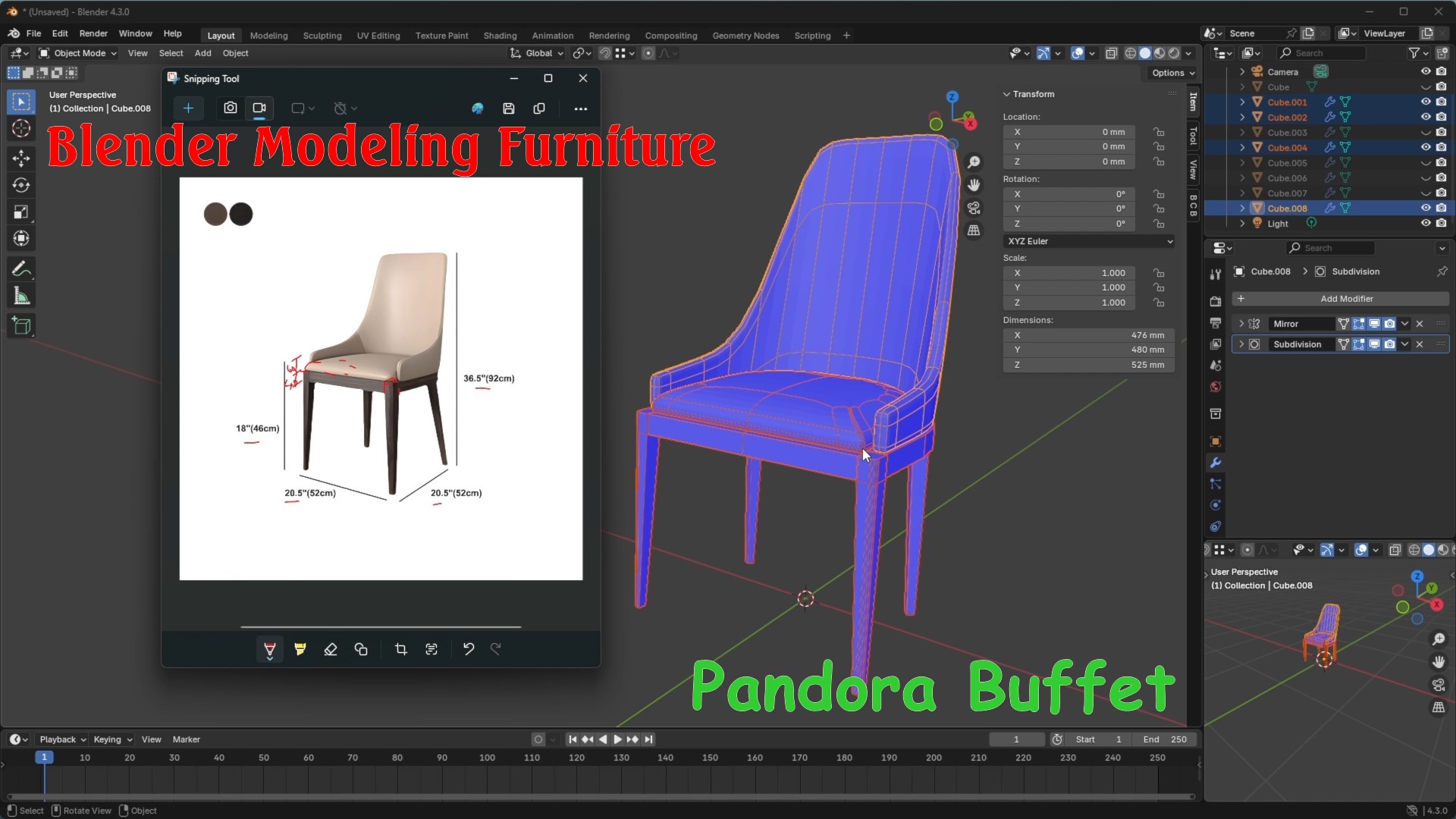Activate the Annotate tool
This screenshot has height=819, width=1456.
21,269
